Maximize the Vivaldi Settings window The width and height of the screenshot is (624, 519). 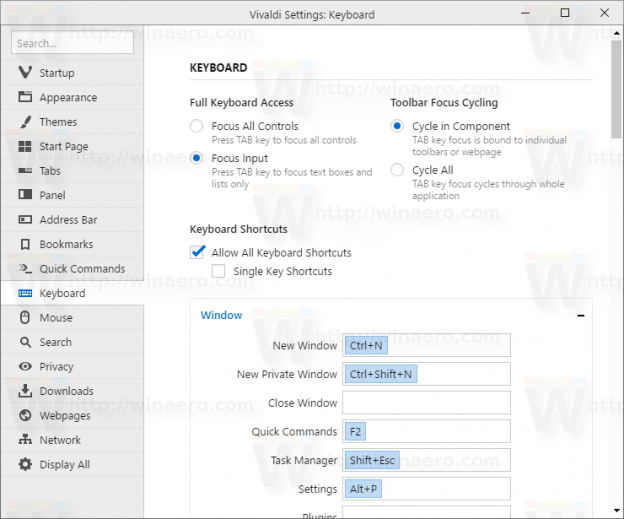[565, 13]
